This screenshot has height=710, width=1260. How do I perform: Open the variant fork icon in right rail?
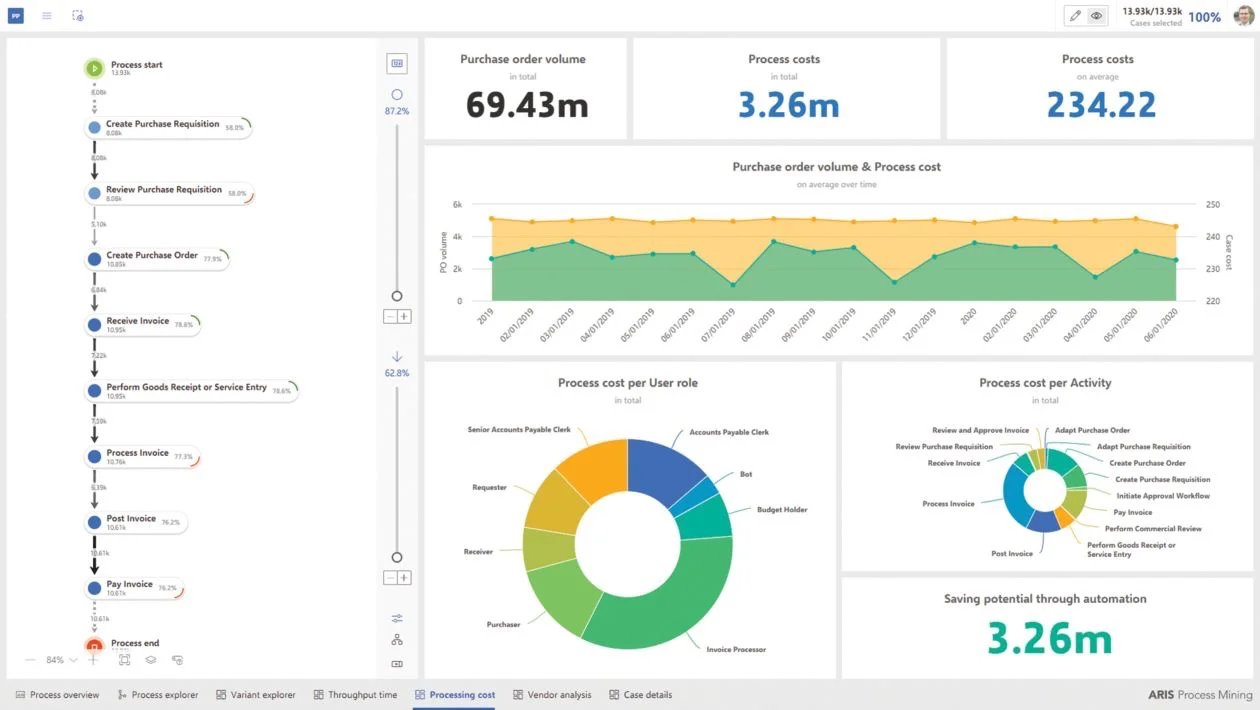tap(397, 640)
